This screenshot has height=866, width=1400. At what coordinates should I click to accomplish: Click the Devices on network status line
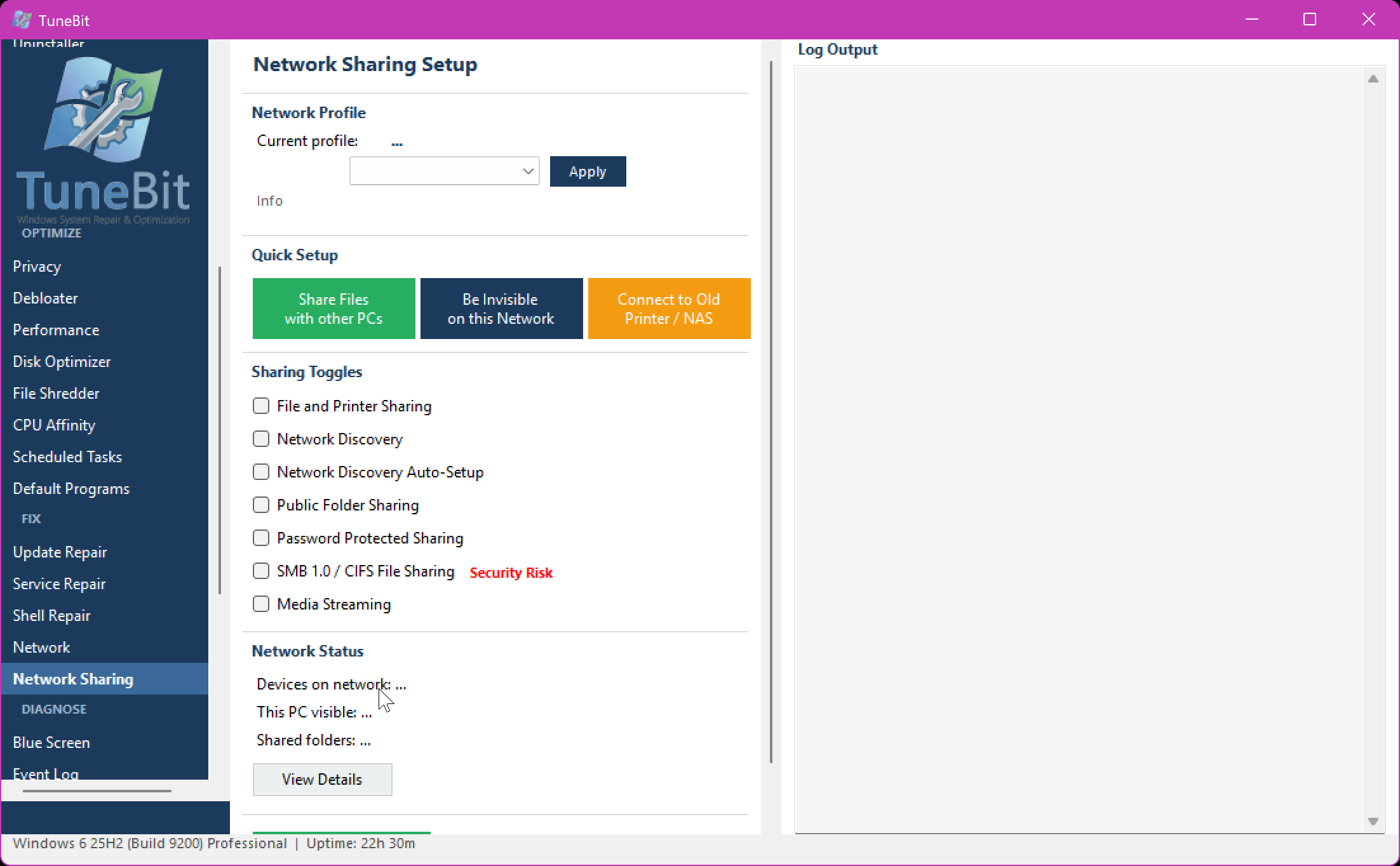[331, 684]
